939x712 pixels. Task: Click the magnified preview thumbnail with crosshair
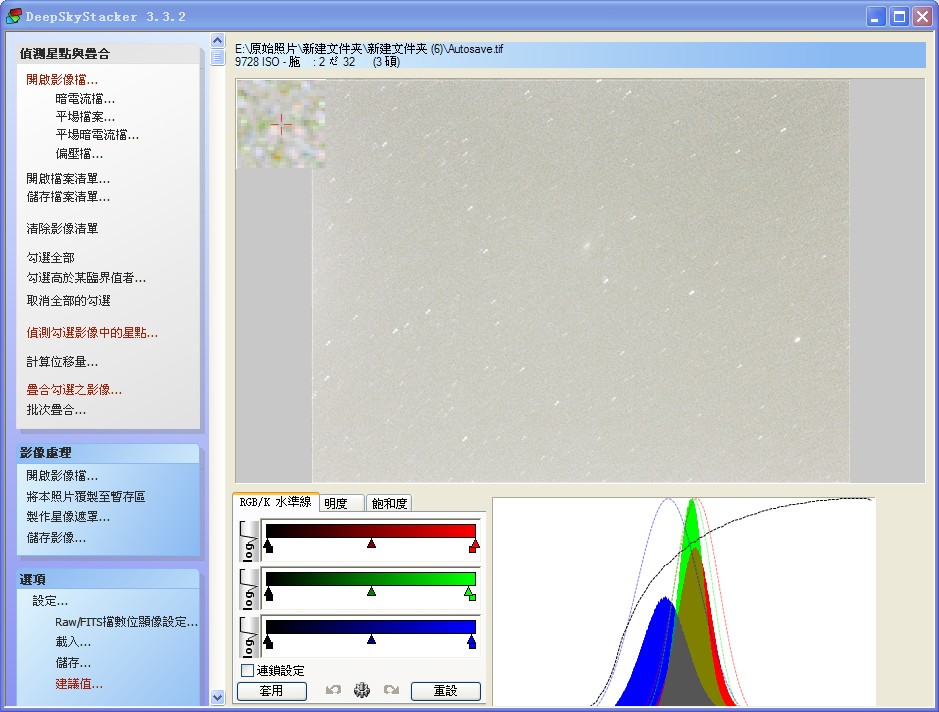281,125
